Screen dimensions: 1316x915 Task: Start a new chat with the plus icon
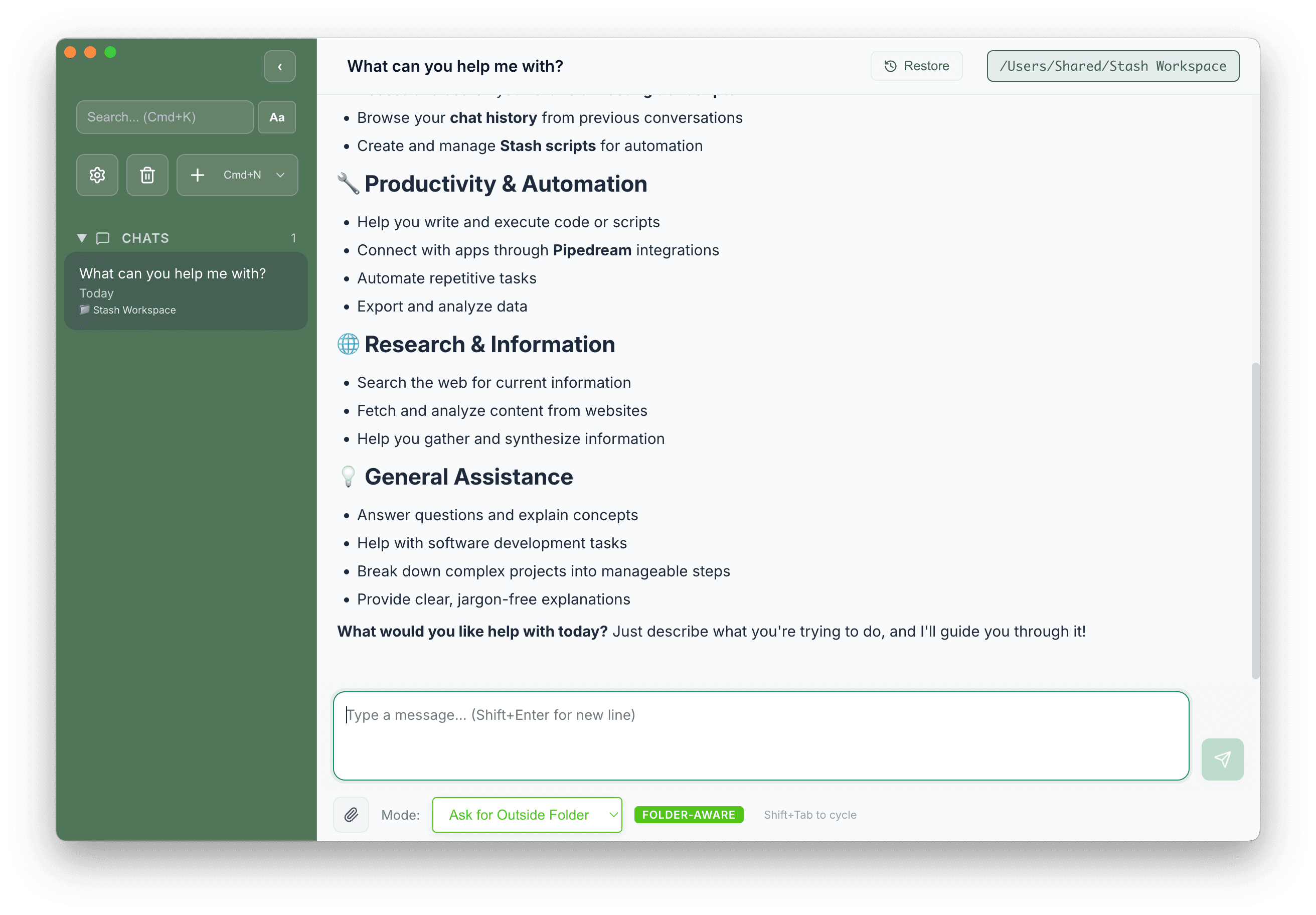[197, 175]
